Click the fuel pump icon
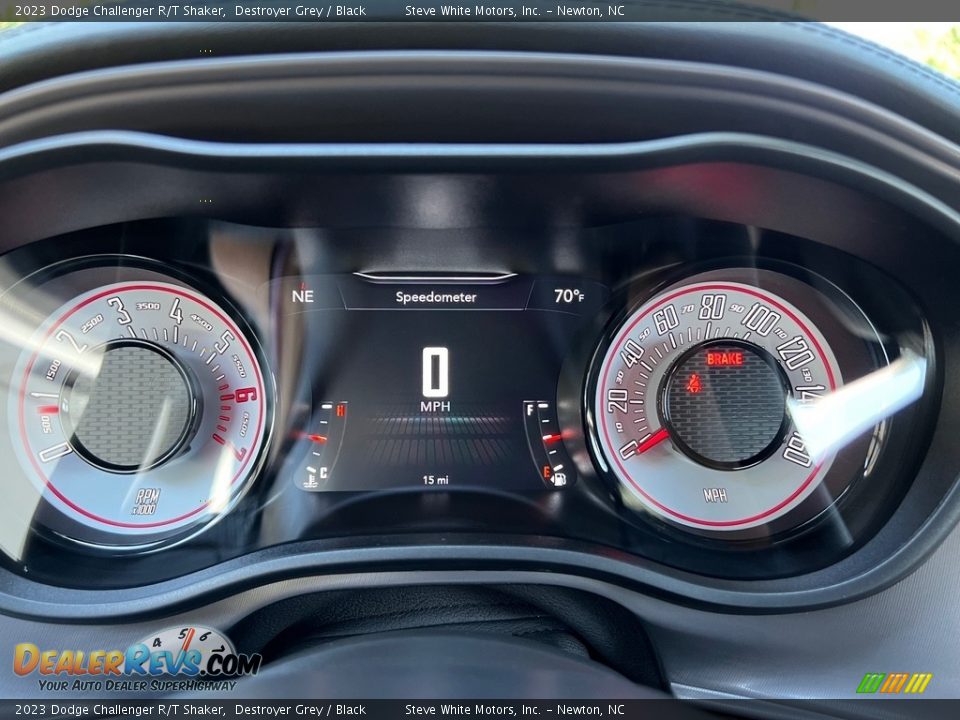 (x=558, y=478)
